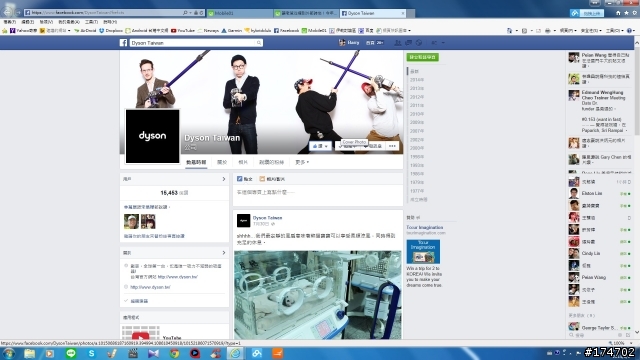Select Photo/Video option in the composer
640x360 pixels.
[x=272, y=179]
